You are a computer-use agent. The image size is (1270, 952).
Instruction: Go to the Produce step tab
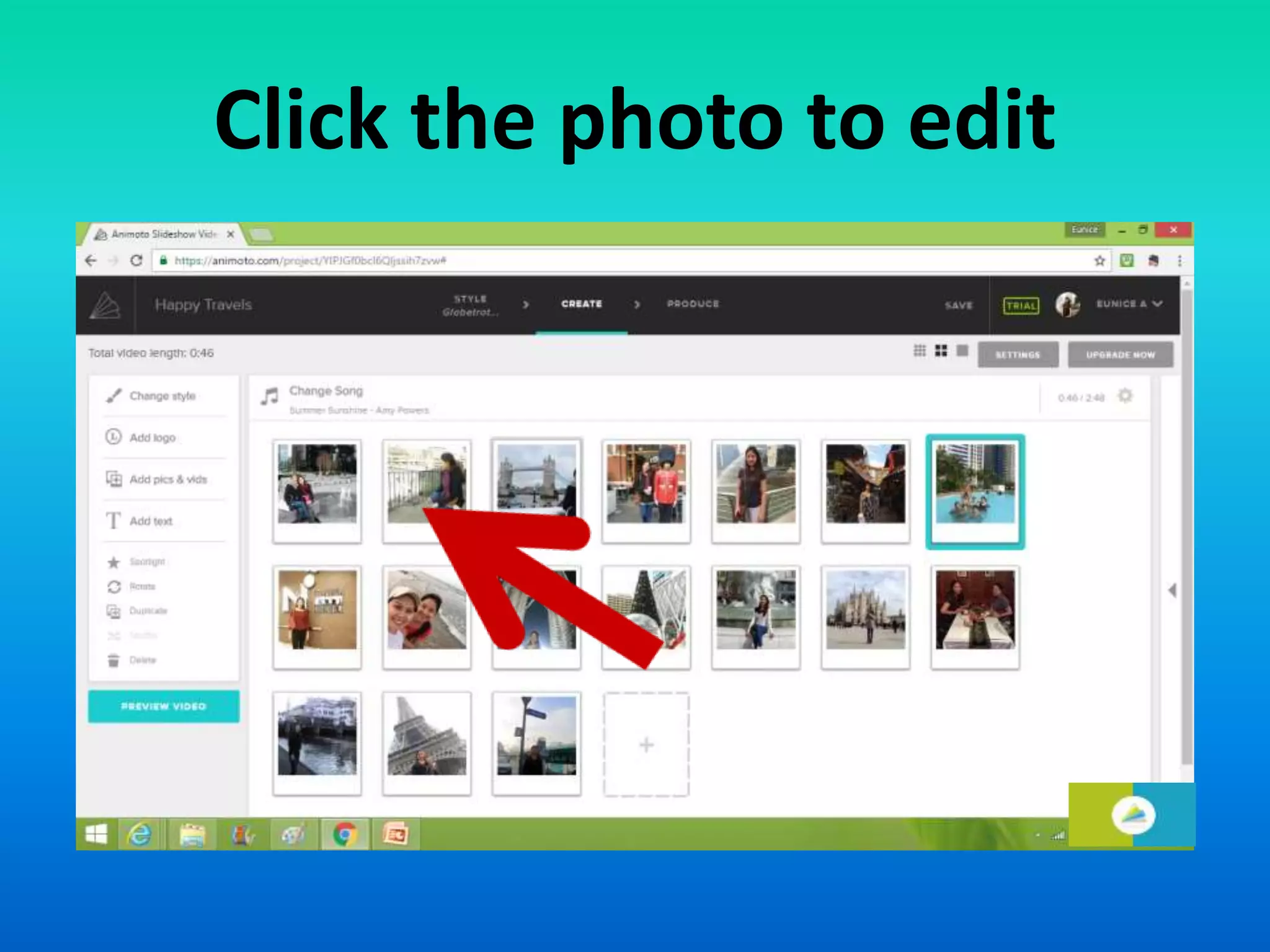point(693,304)
